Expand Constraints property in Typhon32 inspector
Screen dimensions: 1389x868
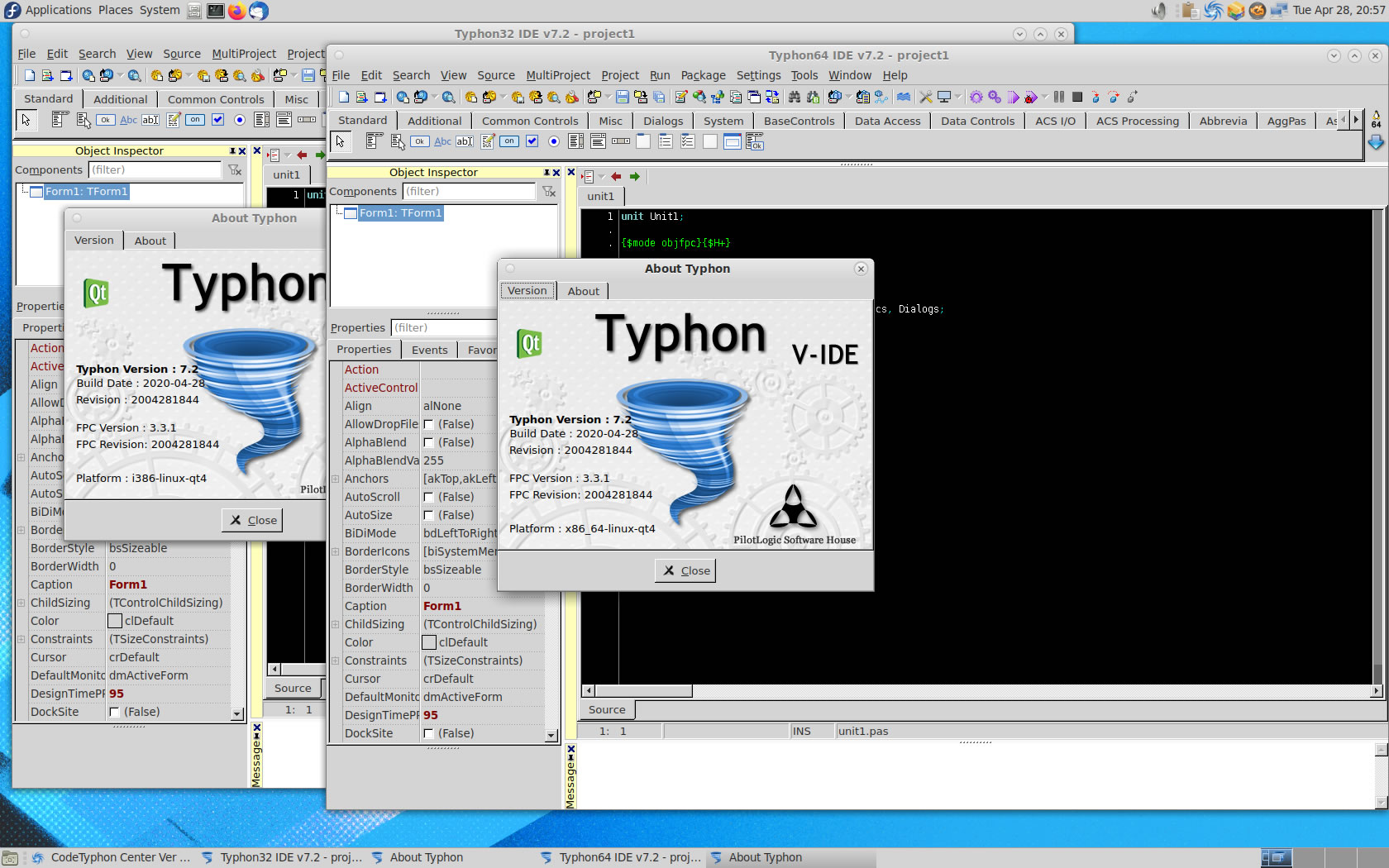point(21,639)
